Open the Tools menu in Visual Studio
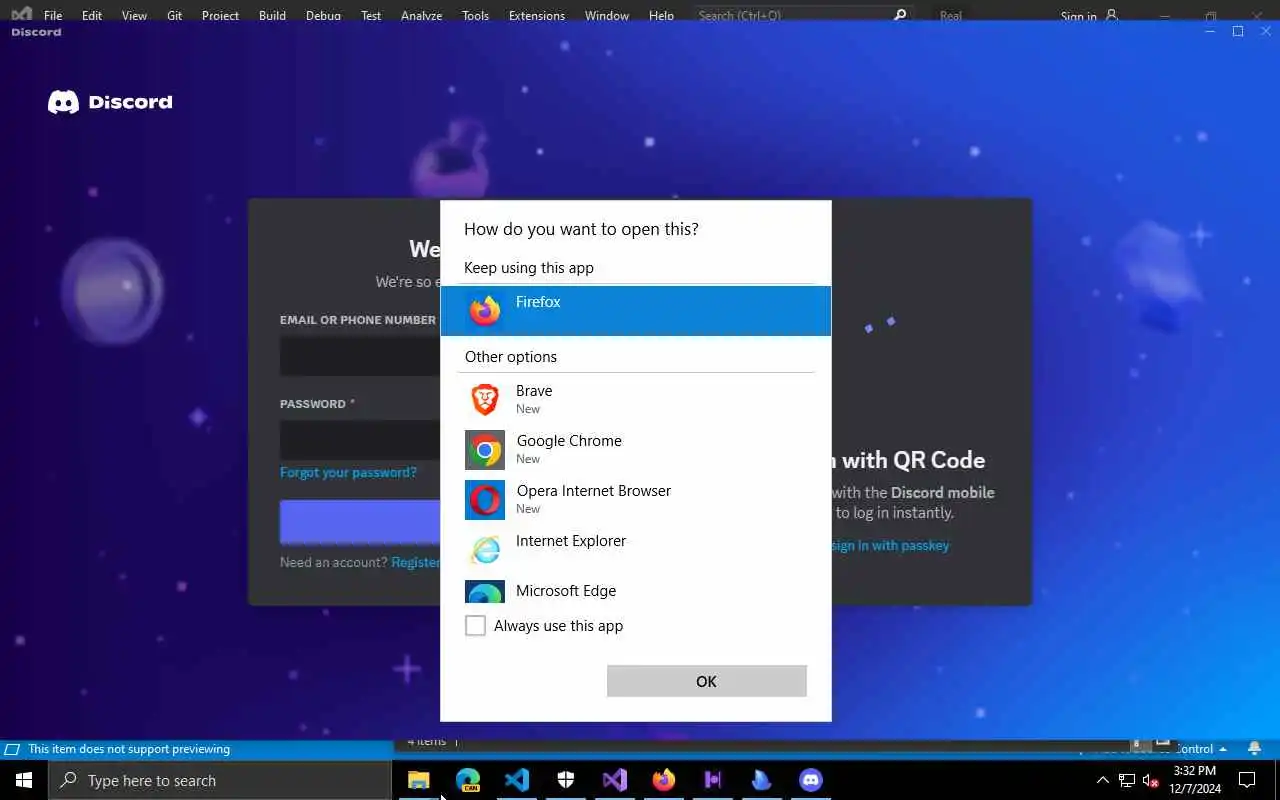The height and width of the screenshot is (800, 1280). 476,16
